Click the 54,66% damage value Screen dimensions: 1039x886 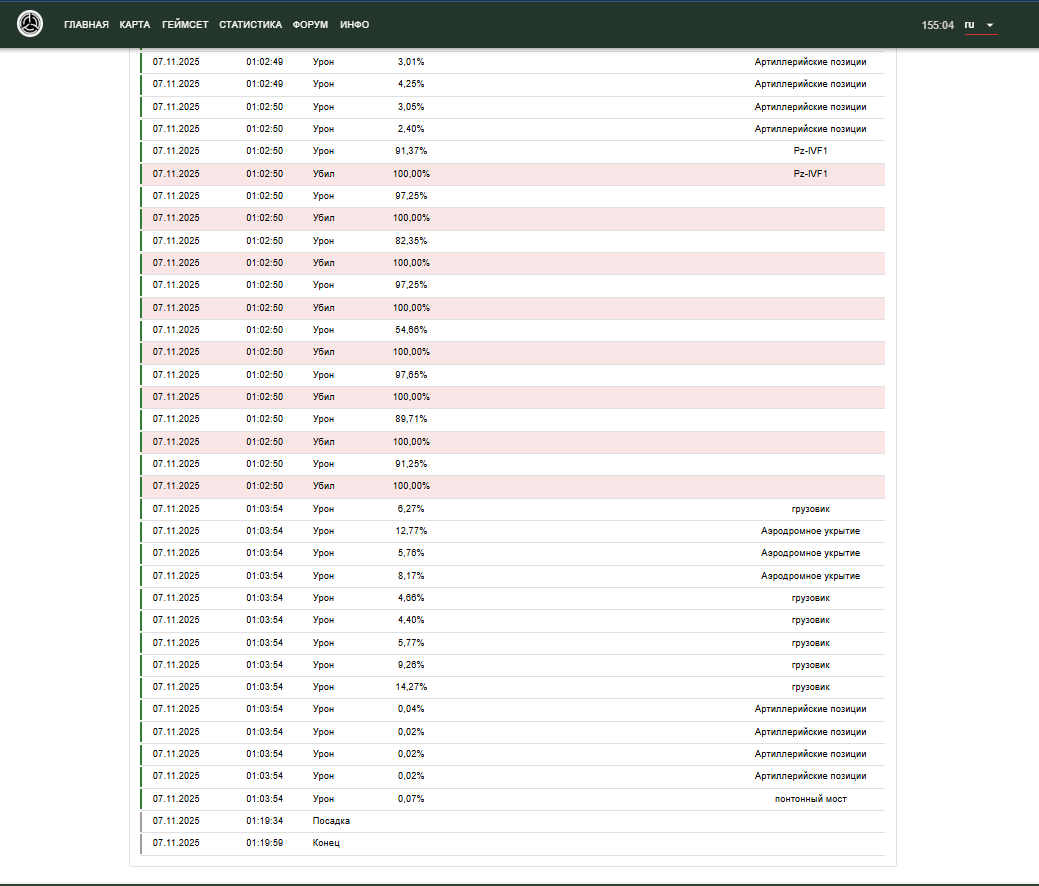(x=410, y=330)
